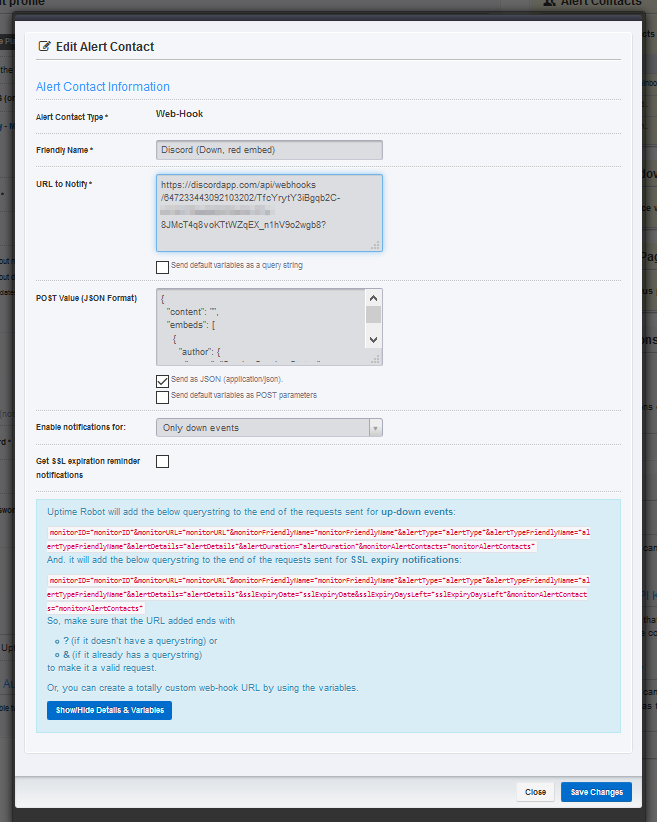Click the Alert Contact Information heading
Screen dimensions: 657x822
click(103, 86)
